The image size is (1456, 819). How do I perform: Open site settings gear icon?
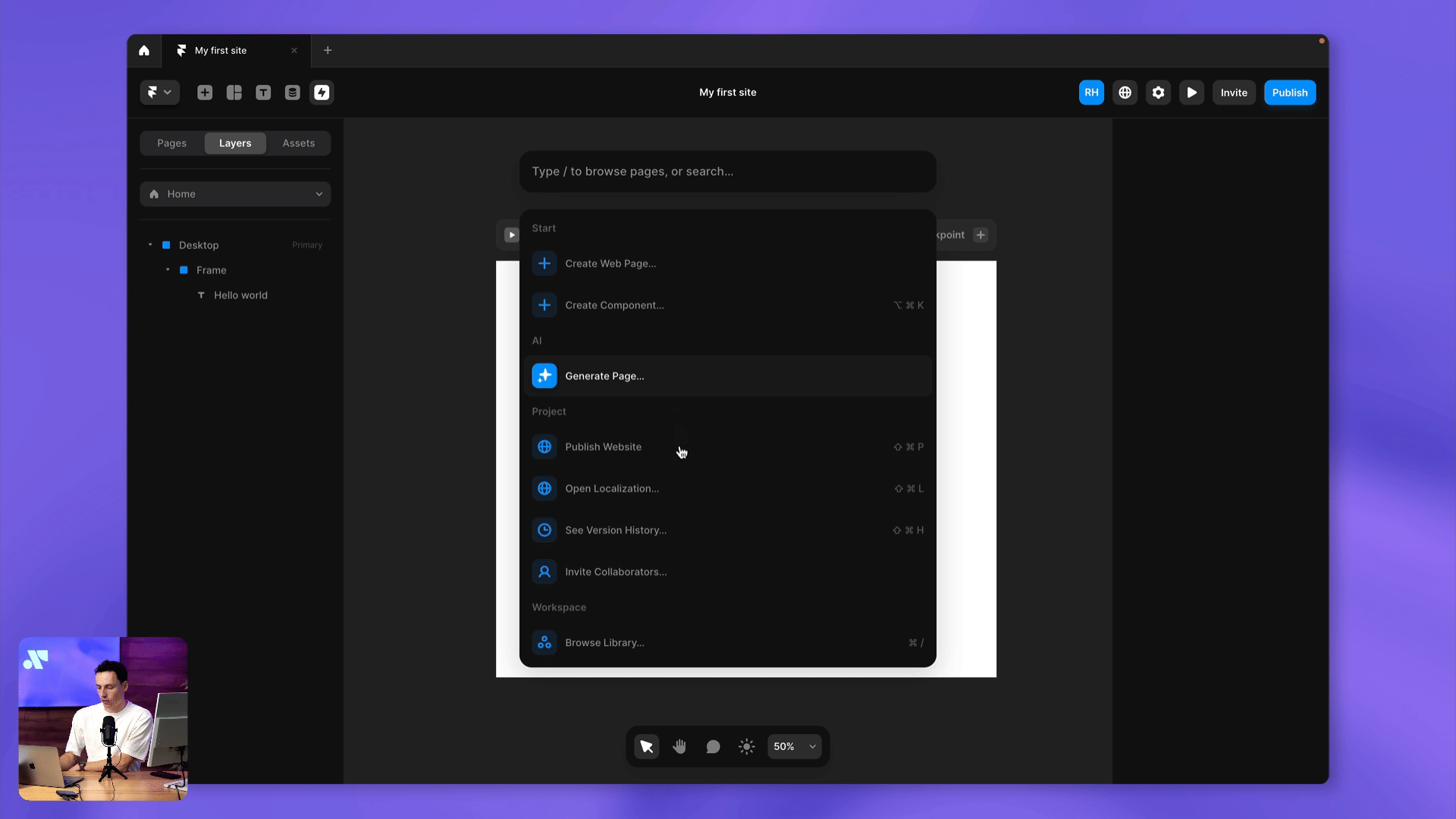coord(1158,93)
